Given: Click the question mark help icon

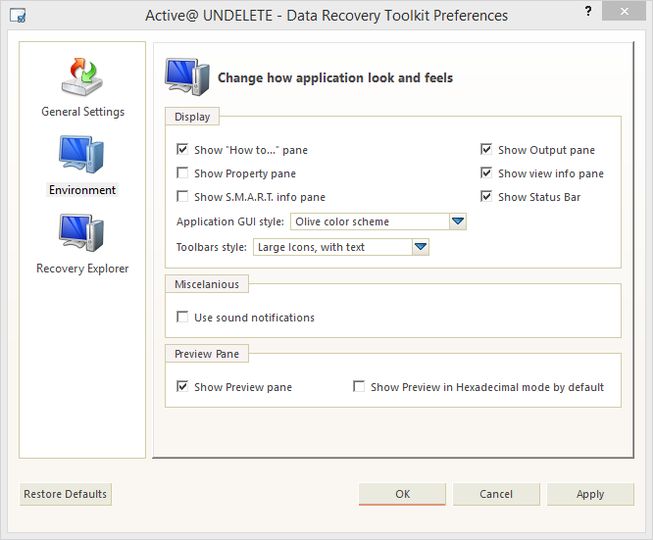Looking at the screenshot, I should 588,11.
